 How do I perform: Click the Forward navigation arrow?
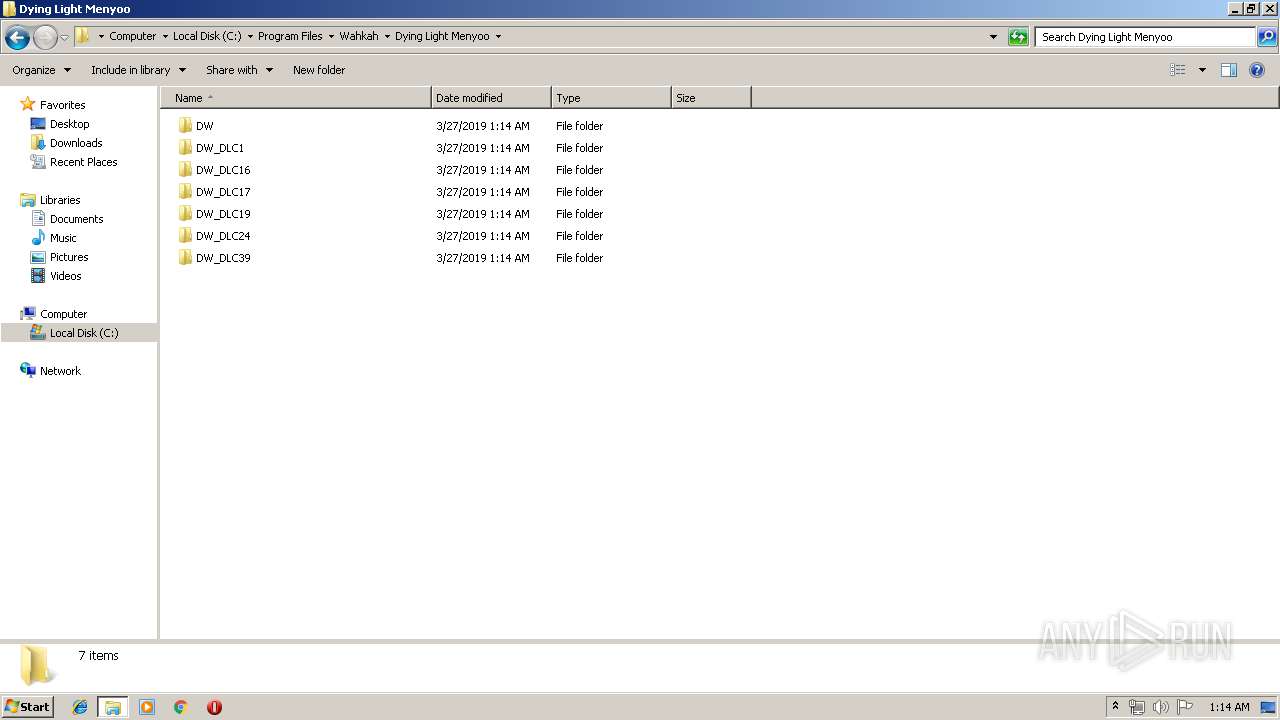click(x=45, y=38)
